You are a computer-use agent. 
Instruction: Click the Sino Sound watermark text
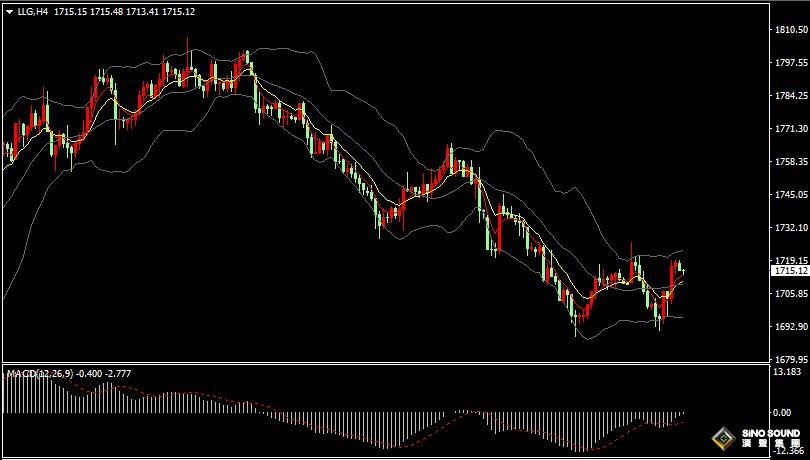(x=771, y=438)
